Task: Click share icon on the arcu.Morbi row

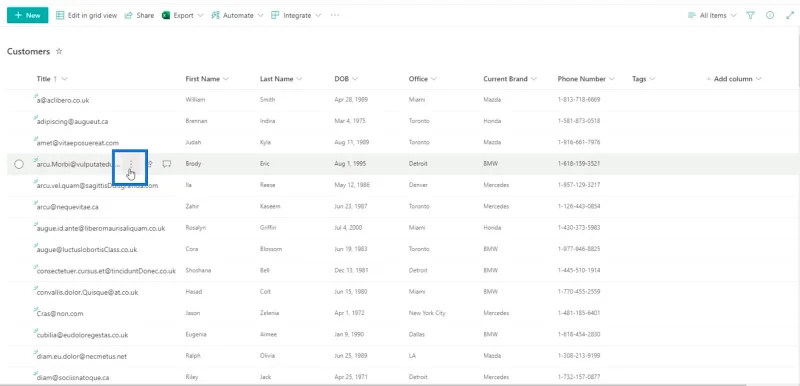Action: 151,164
